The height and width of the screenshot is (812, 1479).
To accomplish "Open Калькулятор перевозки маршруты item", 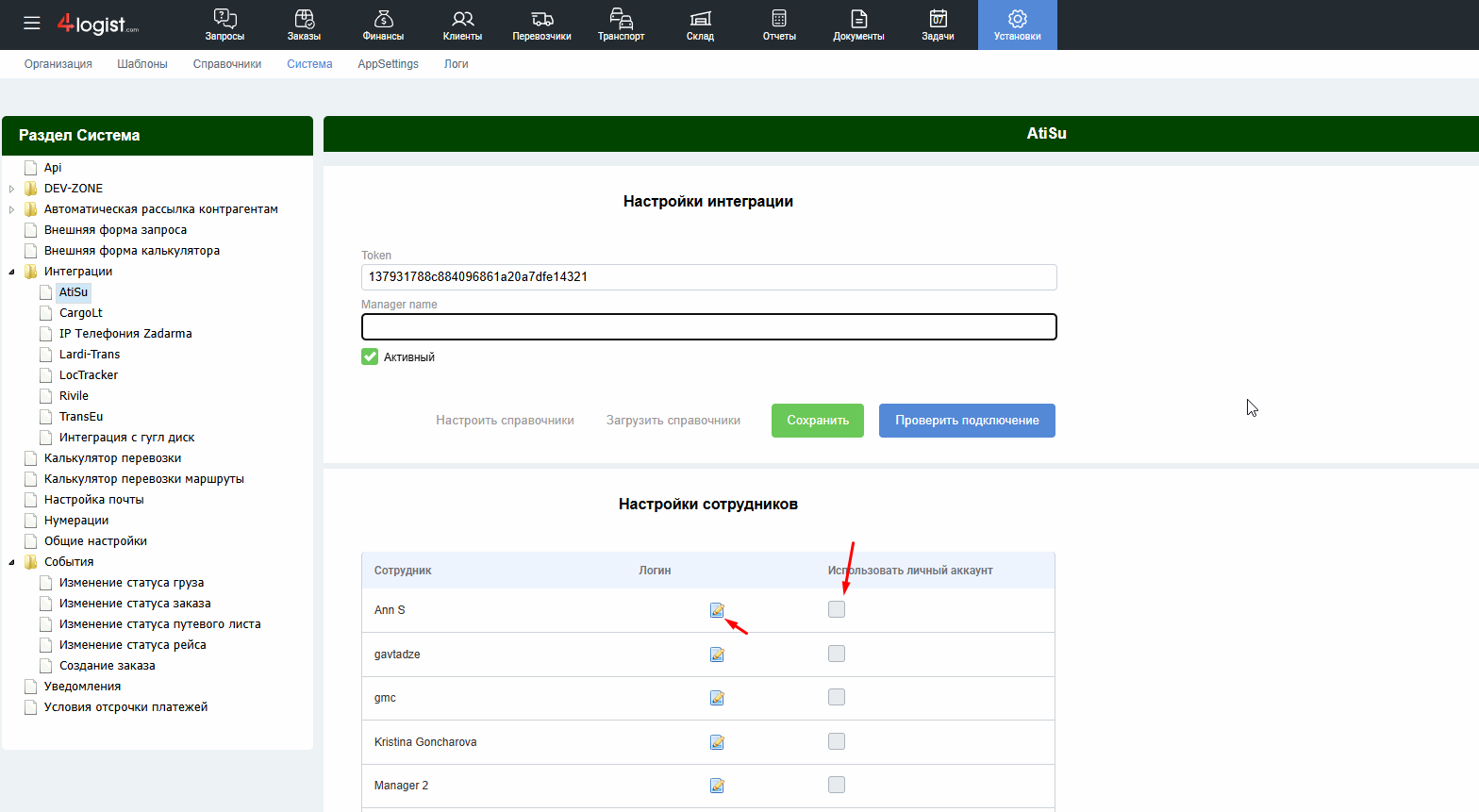I will pos(144,479).
